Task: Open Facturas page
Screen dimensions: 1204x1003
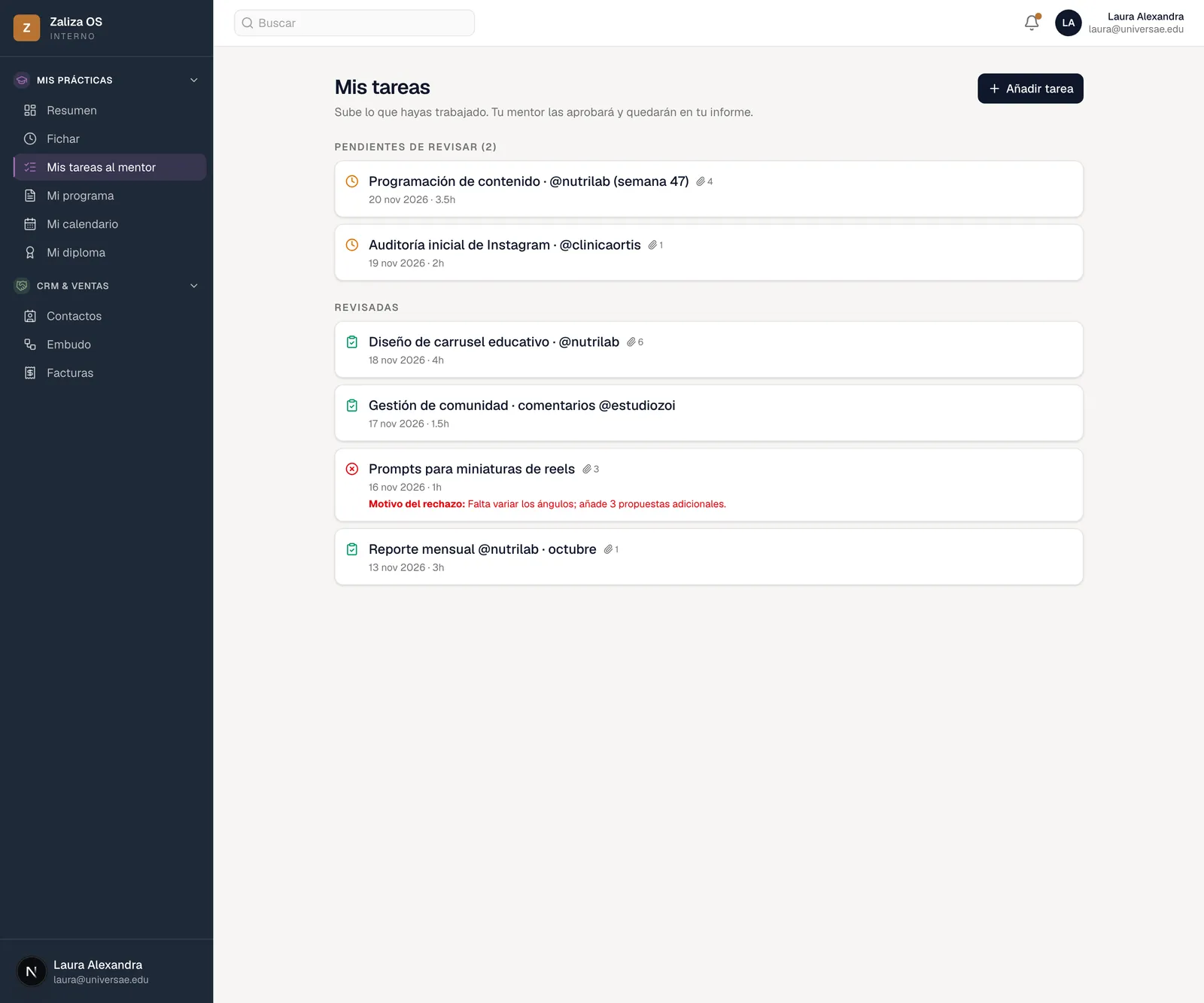Action: (x=110, y=373)
